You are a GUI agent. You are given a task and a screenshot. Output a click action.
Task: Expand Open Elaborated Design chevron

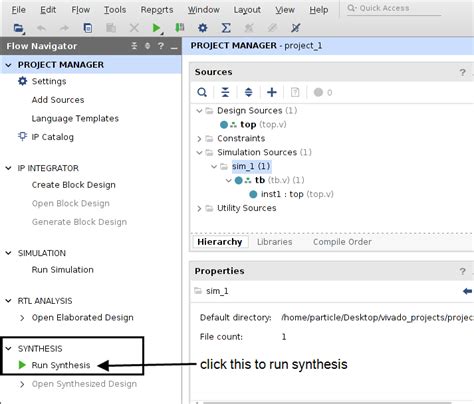[x=22, y=318]
